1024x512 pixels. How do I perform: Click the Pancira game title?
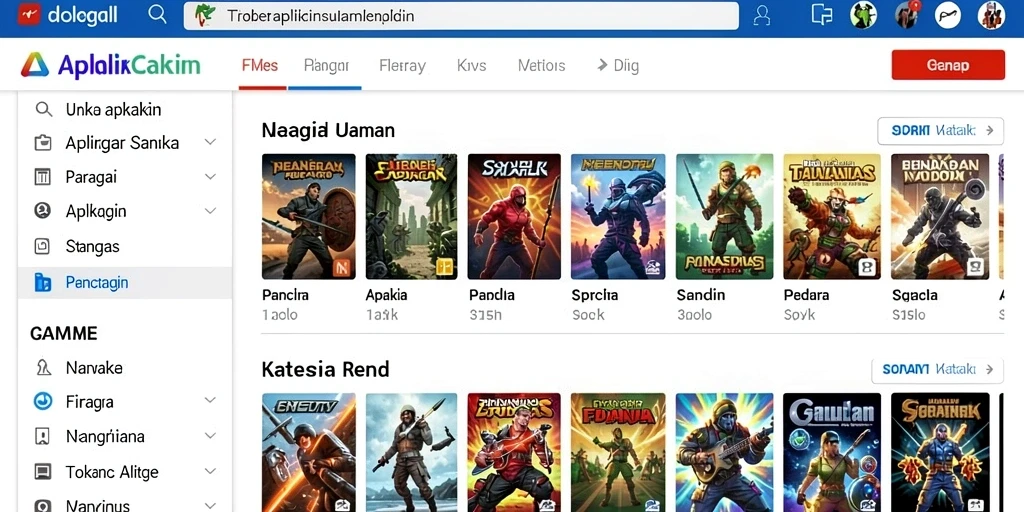pos(285,295)
